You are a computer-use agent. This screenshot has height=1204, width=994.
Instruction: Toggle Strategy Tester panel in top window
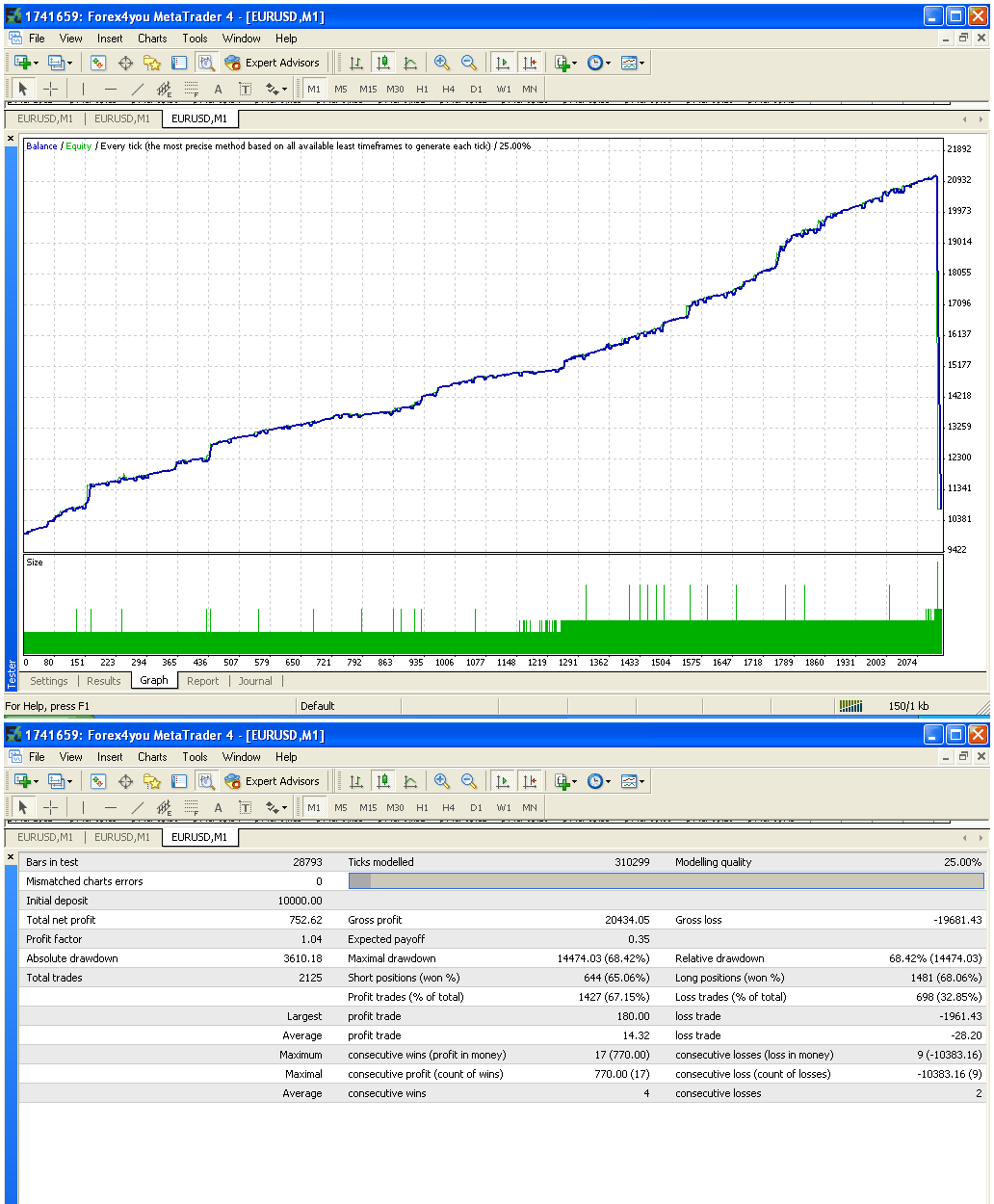click(x=206, y=63)
